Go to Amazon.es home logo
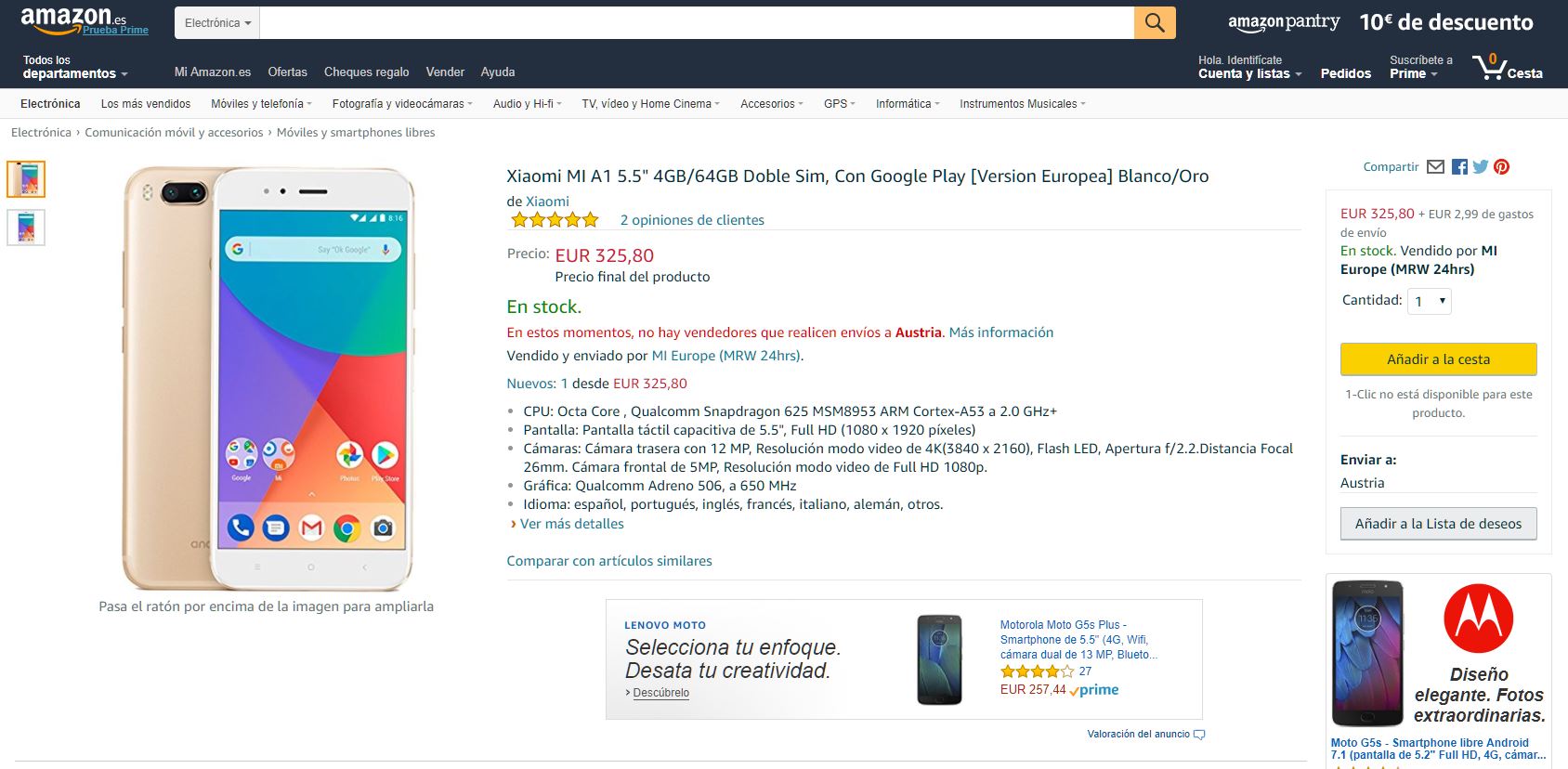The image size is (1568, 769). tap(73, 20)
